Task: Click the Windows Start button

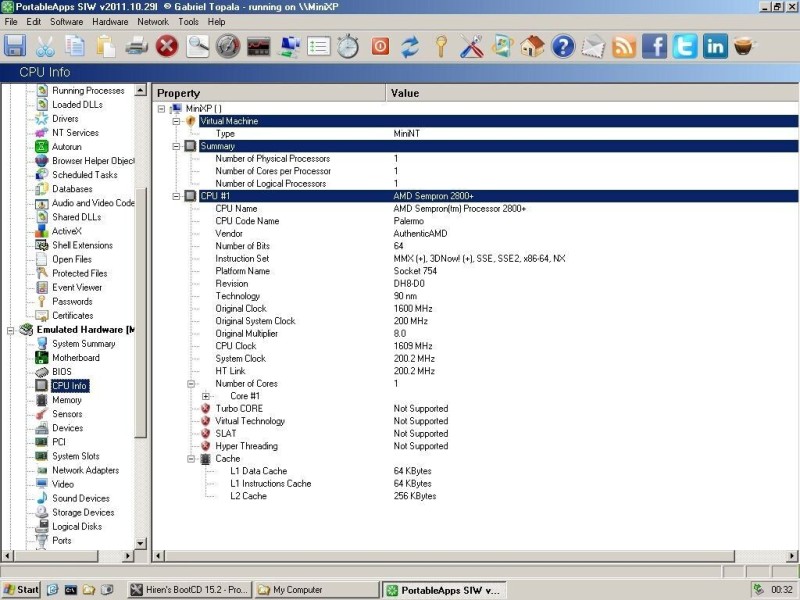Action: pos(21,590)
